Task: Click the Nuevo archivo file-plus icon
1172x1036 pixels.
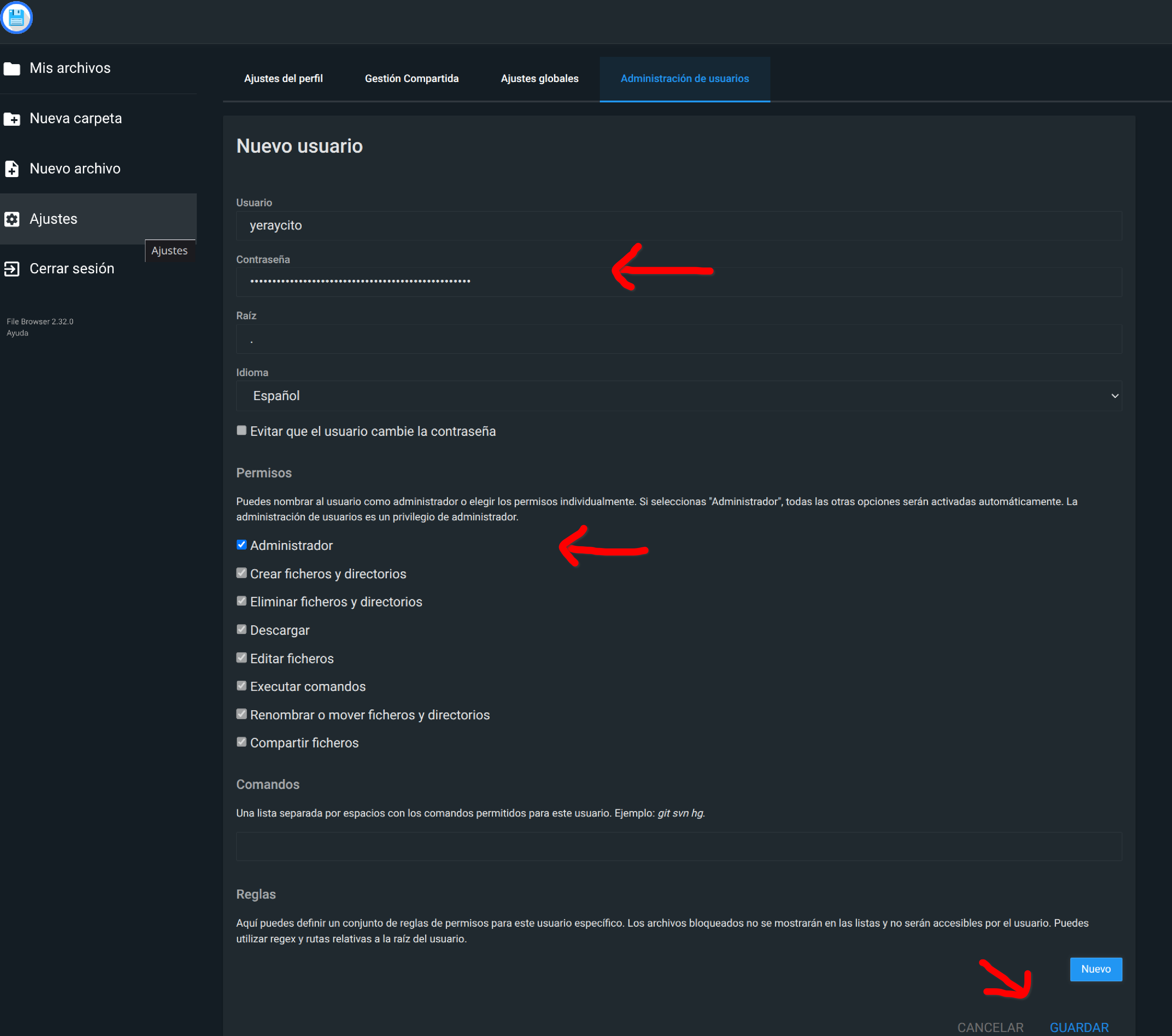Action: pyautogui.click(x=12, y=169)
